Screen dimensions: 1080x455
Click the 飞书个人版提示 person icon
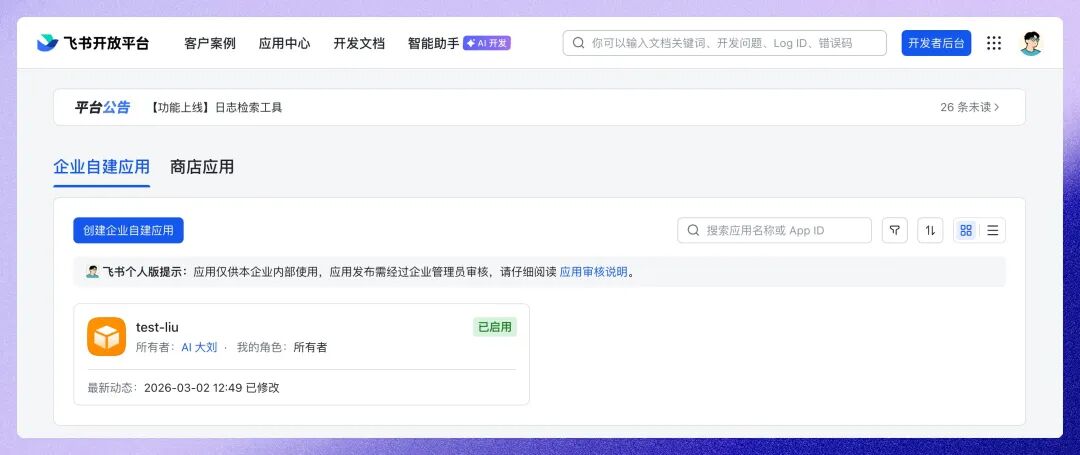point(92,272)
